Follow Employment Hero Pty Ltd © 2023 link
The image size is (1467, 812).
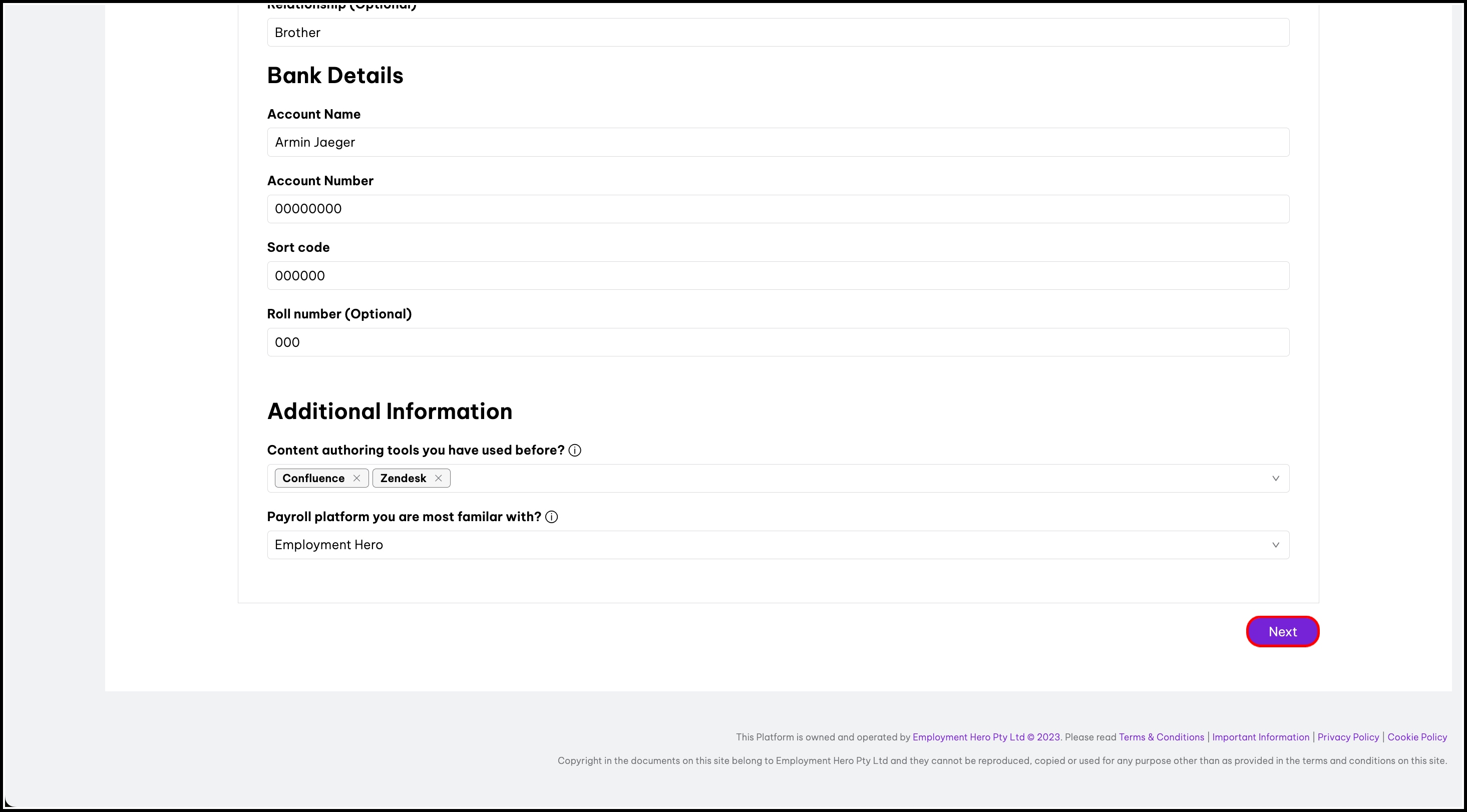click(986, 737)
